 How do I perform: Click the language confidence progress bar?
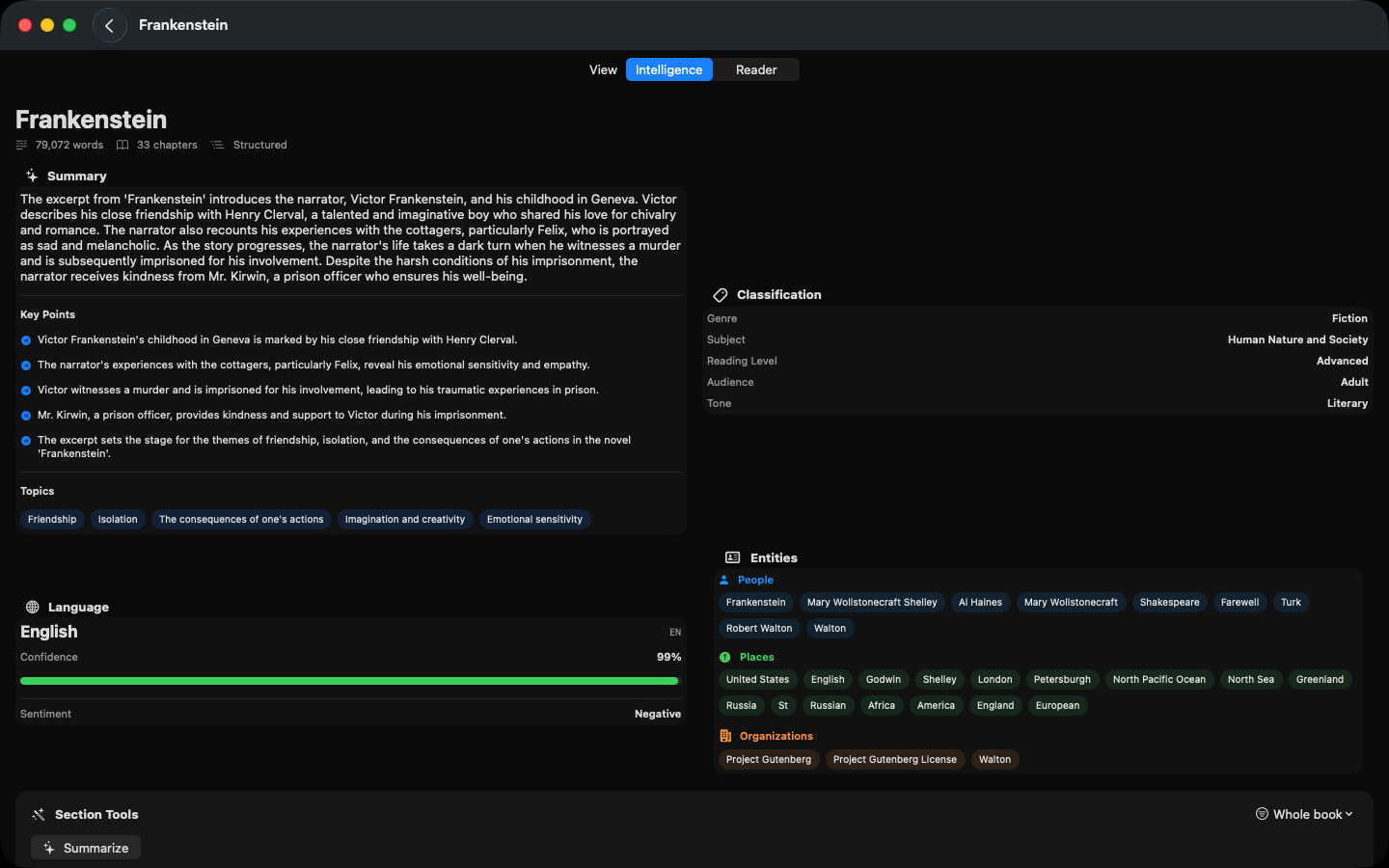point(349,681)
